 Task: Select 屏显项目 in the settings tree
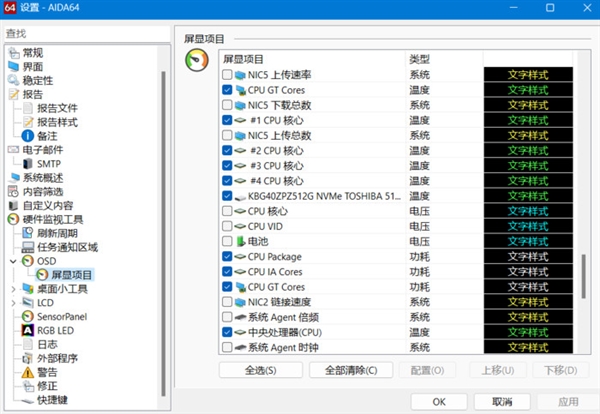tap(72, 275)
